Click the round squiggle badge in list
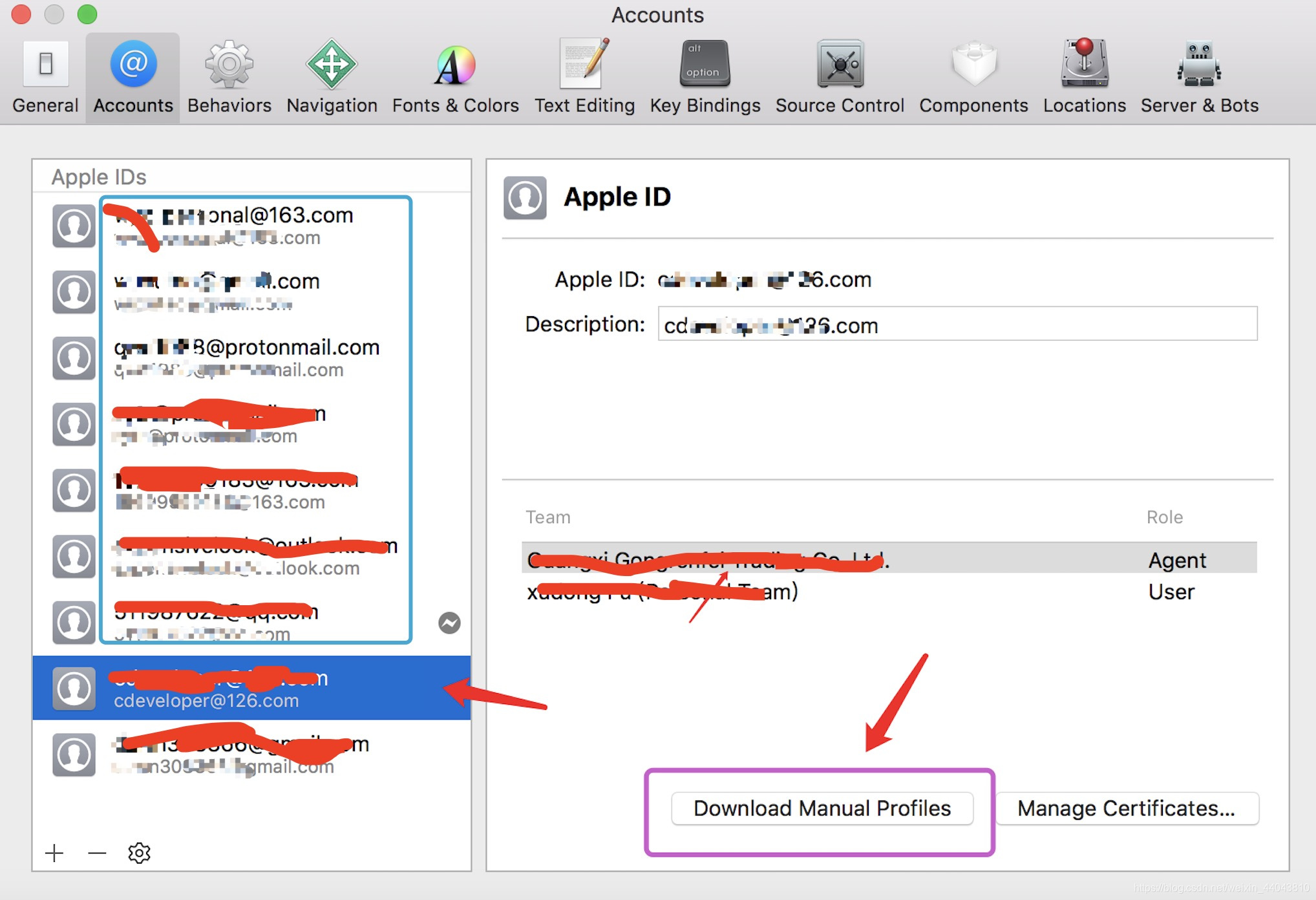 point(449,623)
